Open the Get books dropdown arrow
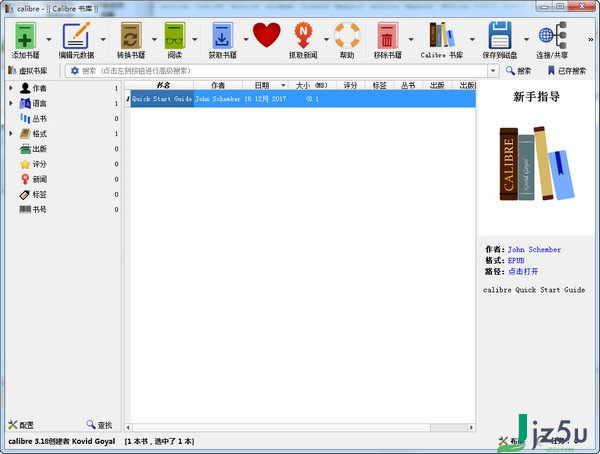This screenshot has width=600, height=454. click(246, 39)
